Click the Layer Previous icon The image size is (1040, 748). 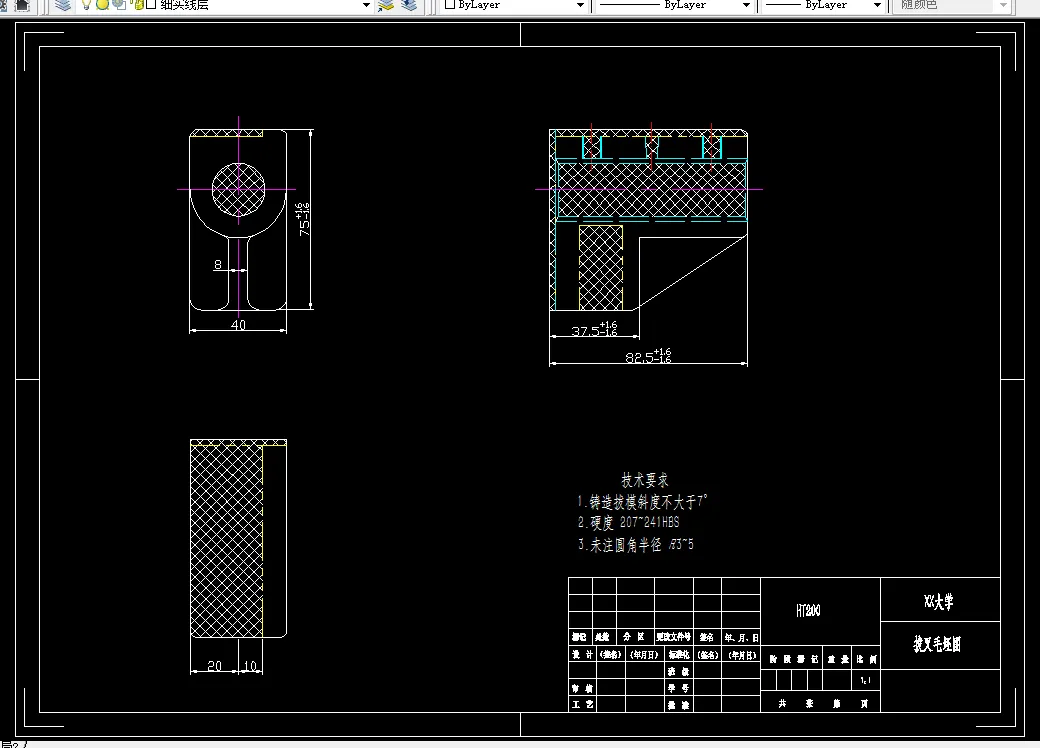409,5
